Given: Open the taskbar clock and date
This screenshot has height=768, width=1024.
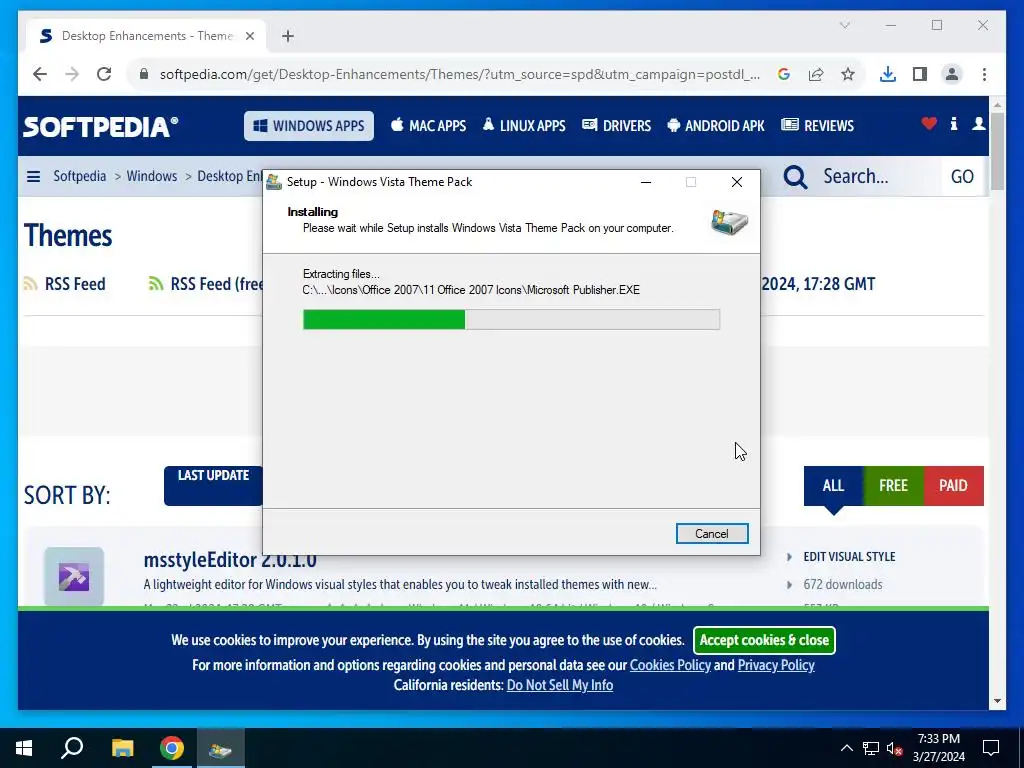Looking at the screenshot, I should point(938,748).
